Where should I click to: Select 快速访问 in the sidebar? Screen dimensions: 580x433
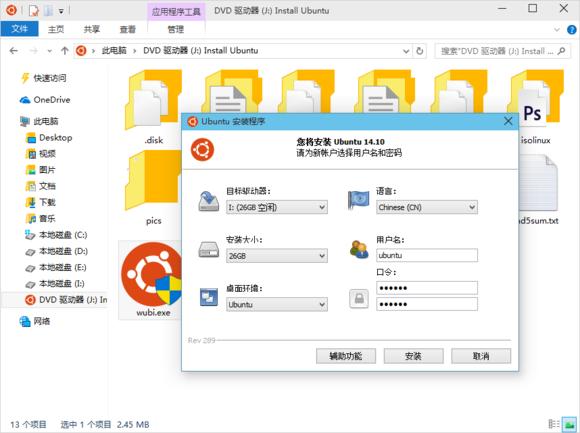[x=50, y=78]
